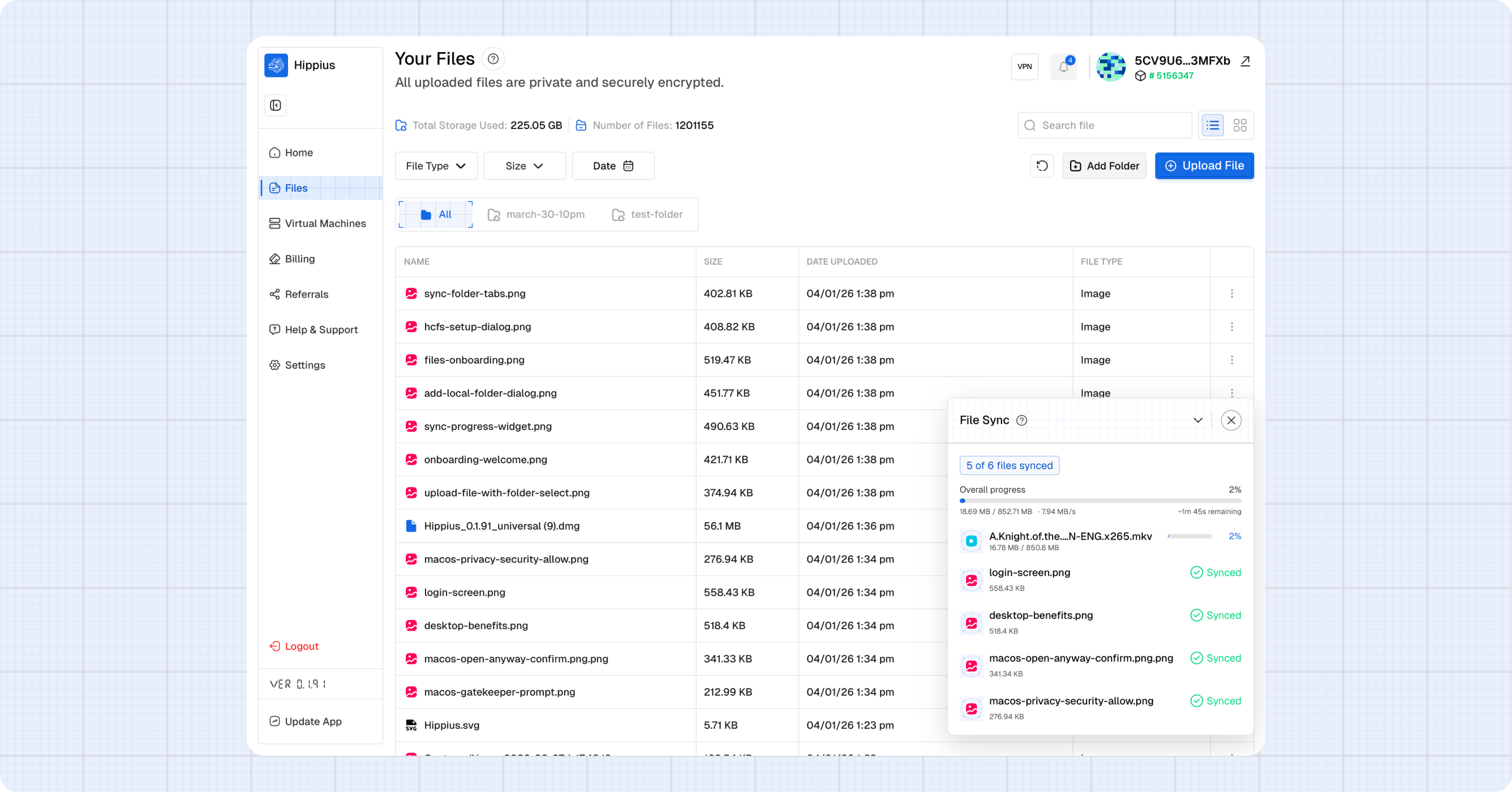This screenshot has height=792, width=1512.
Task: Open the march-30-10pm folder tab
Action: 536,215
